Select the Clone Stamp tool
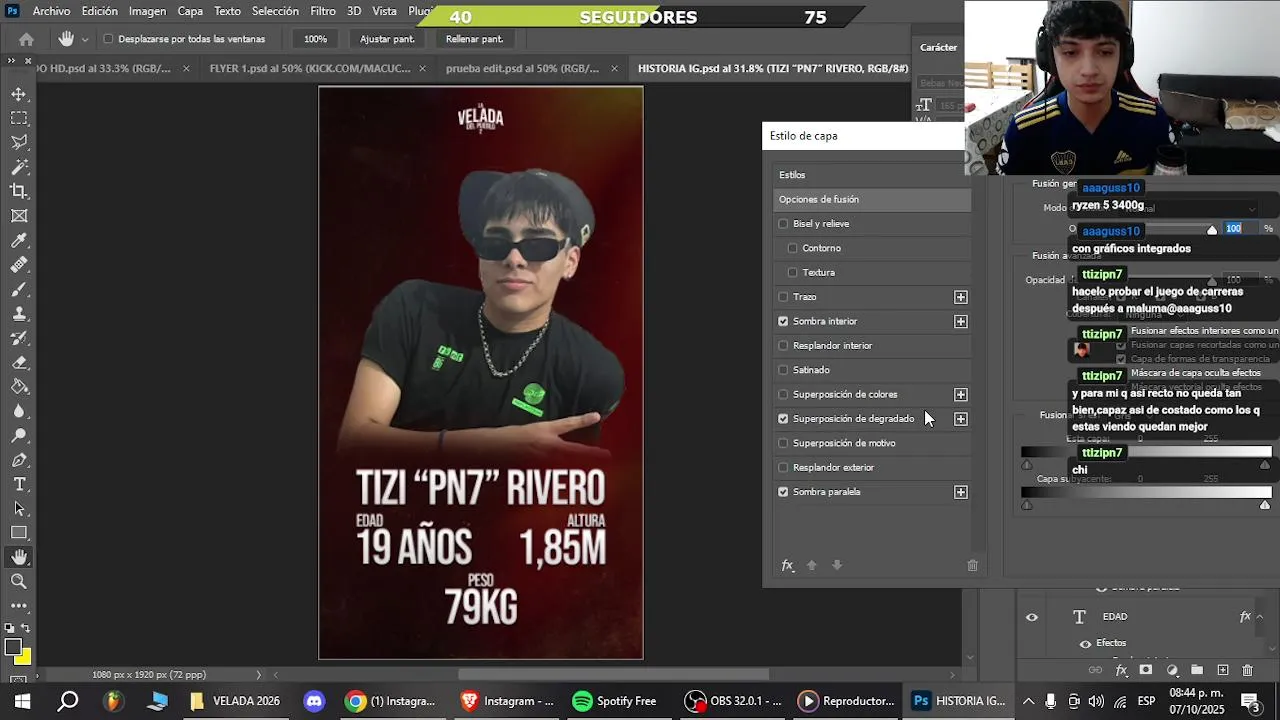The width and height of the screenshot is (1280, 720). click(19, 313)
